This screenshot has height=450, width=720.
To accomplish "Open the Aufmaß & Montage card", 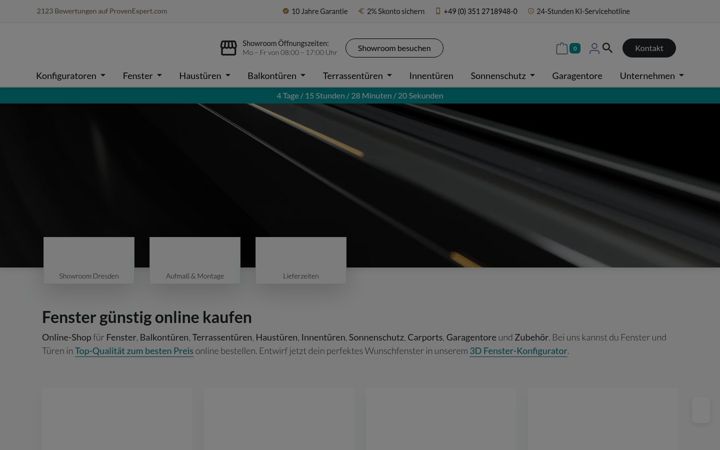I will 195,260.
